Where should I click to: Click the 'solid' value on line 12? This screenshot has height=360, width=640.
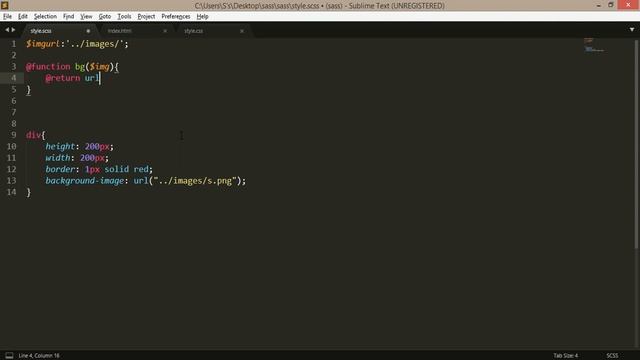click(x=116, y=169)
